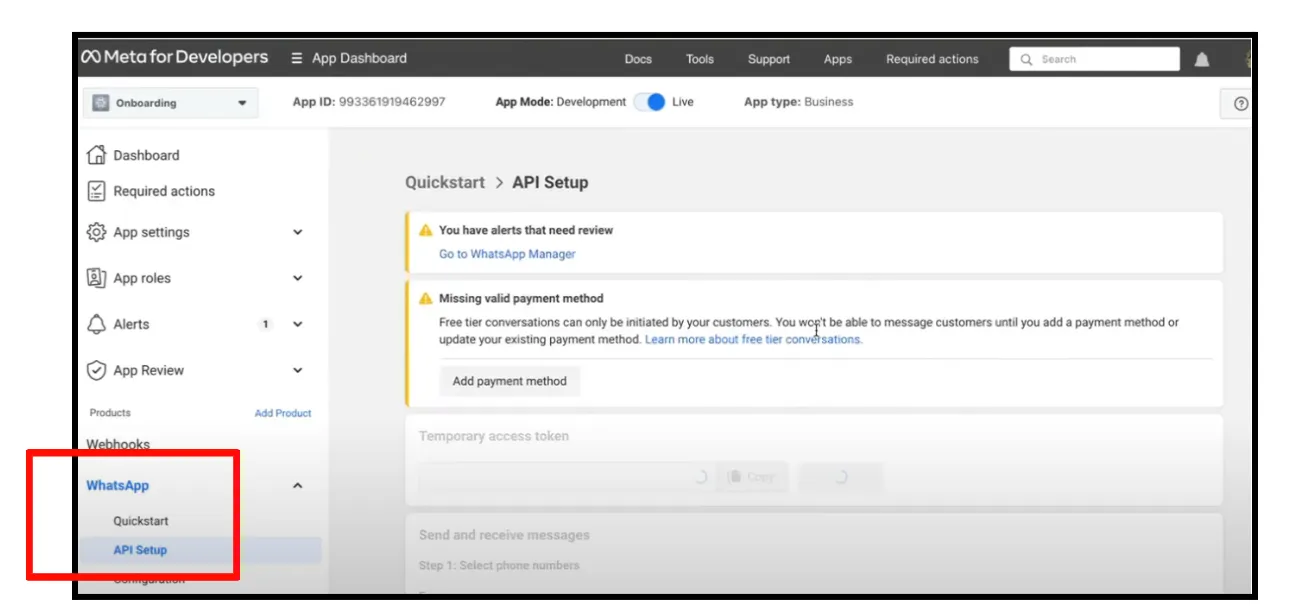This screenshot has height=614, width=1296.
Task: Expand the App settings section
Action: [x=297, y=232]
